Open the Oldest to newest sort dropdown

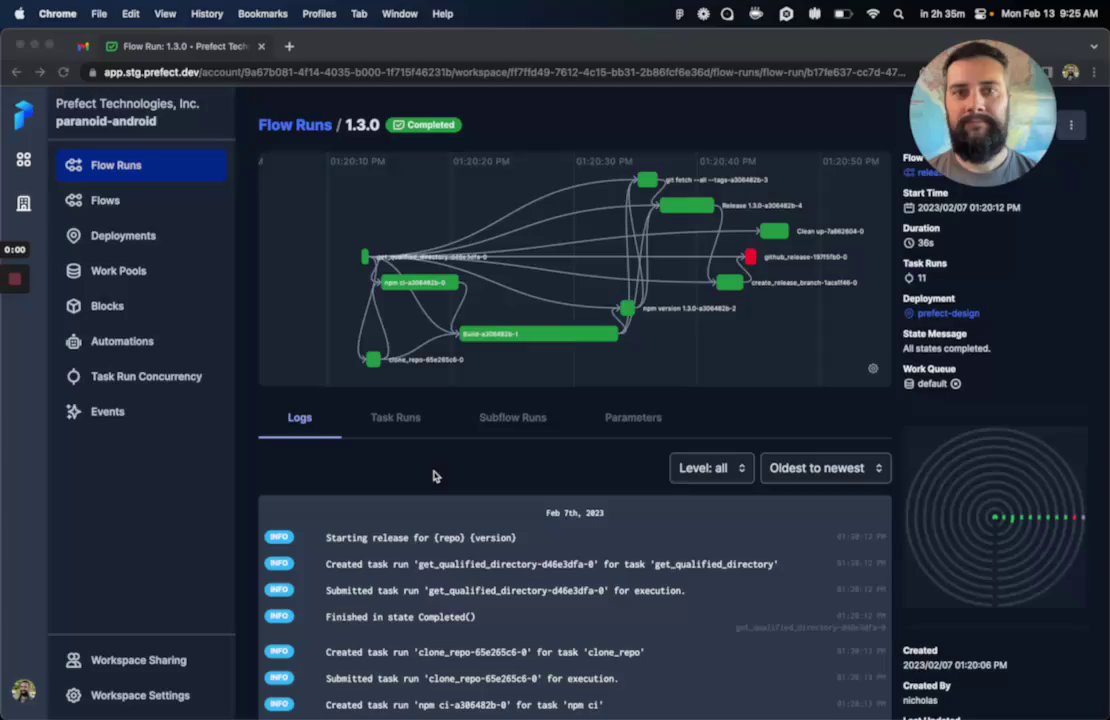point(825,468)
